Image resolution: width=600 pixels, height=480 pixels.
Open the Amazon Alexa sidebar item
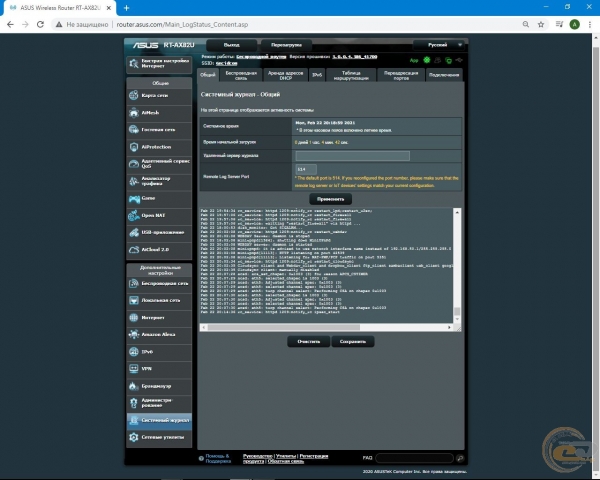(x=159, y=335)
